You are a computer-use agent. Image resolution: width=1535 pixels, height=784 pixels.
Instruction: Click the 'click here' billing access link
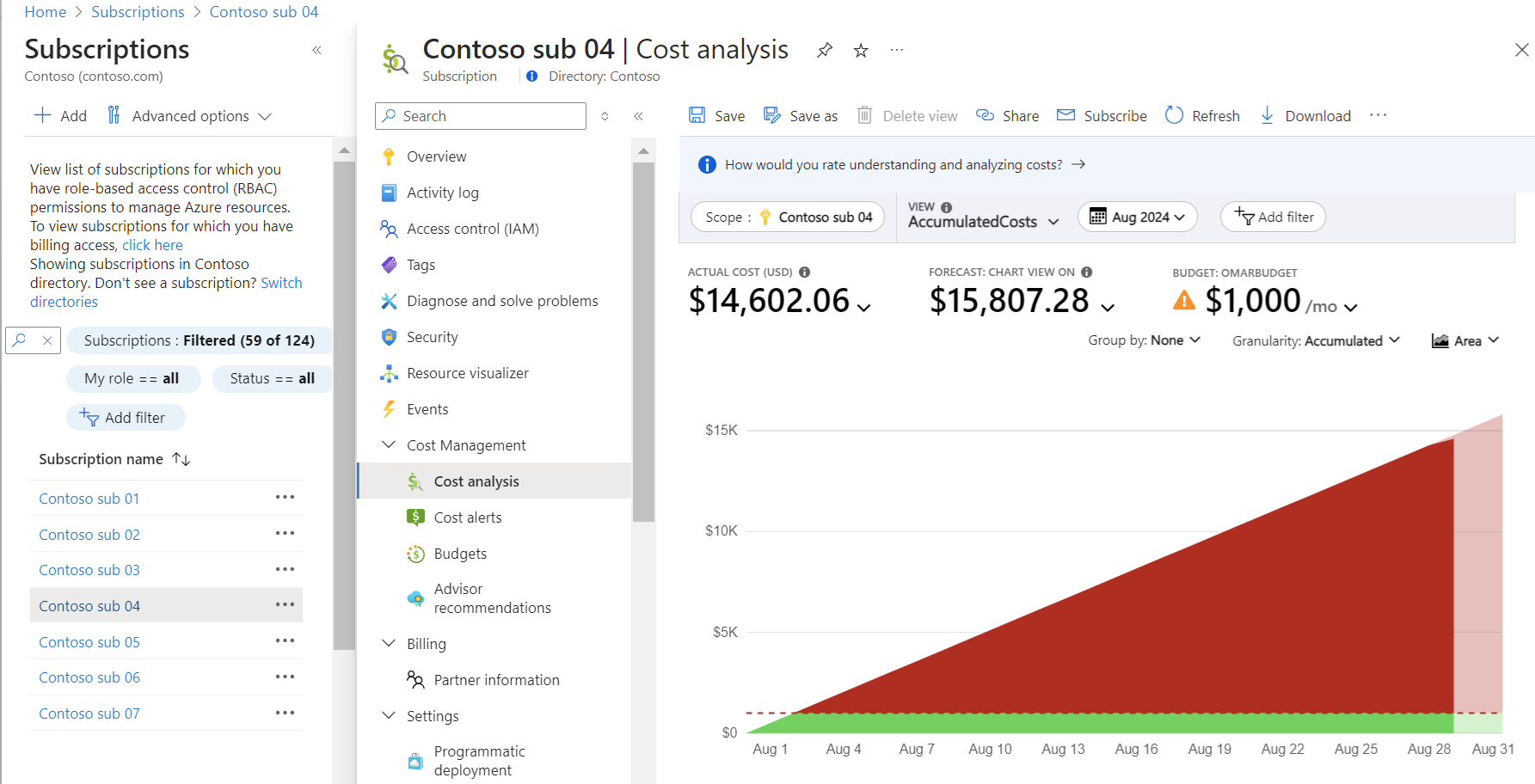point(152,244)
